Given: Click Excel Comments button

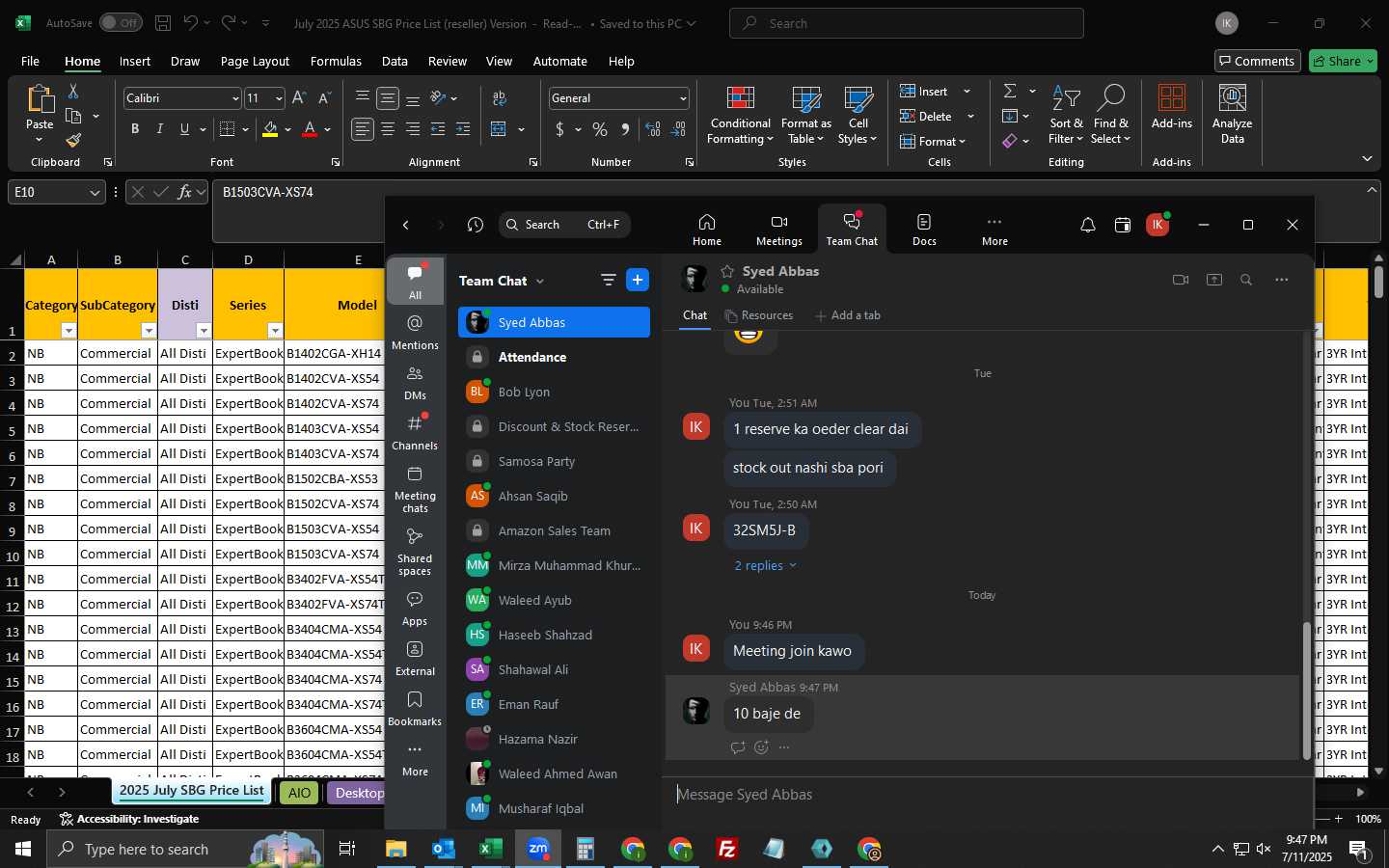Looking at the screenshot, I should 1257,61.
